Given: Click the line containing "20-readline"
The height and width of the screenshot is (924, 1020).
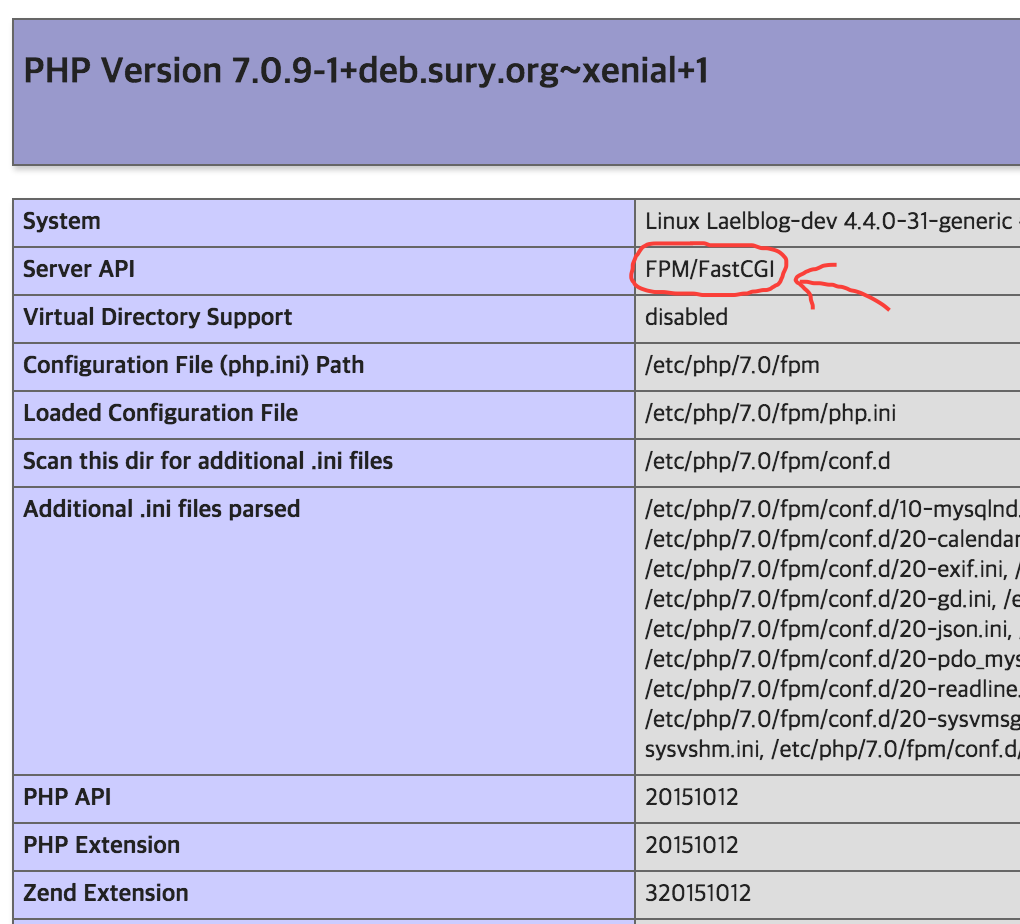Looking at the screenshot, I should click(x=832, y=689).
